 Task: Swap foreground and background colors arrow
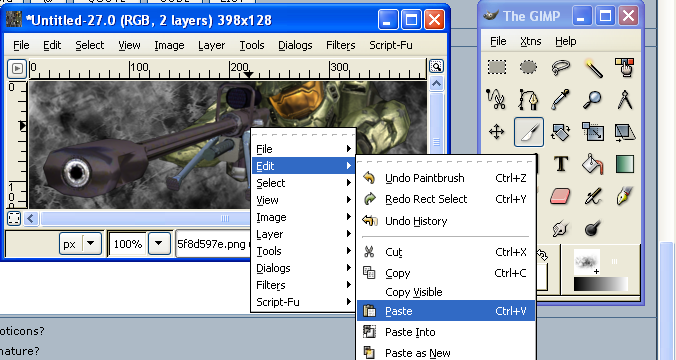[x=542, y=256]
